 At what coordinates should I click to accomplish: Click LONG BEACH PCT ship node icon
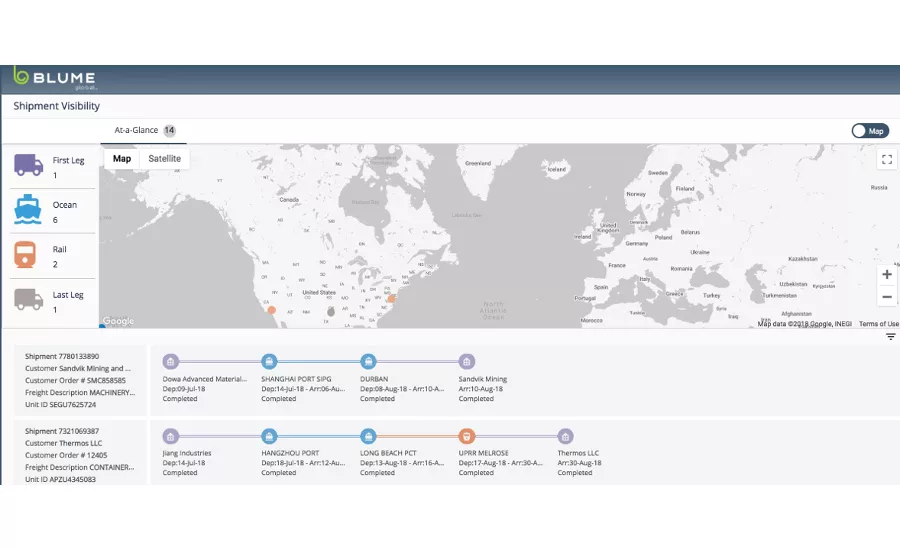point(368,436)
